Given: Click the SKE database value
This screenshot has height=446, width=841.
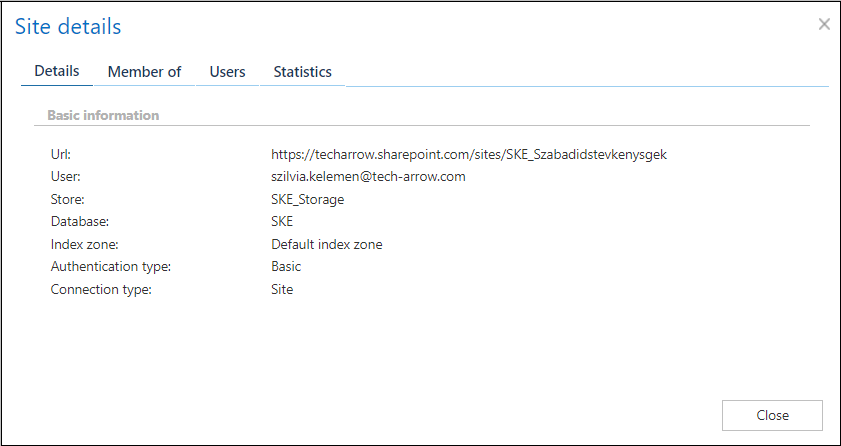Looking at the screenshot, I should pyautogui.click(x=282, y=222).
